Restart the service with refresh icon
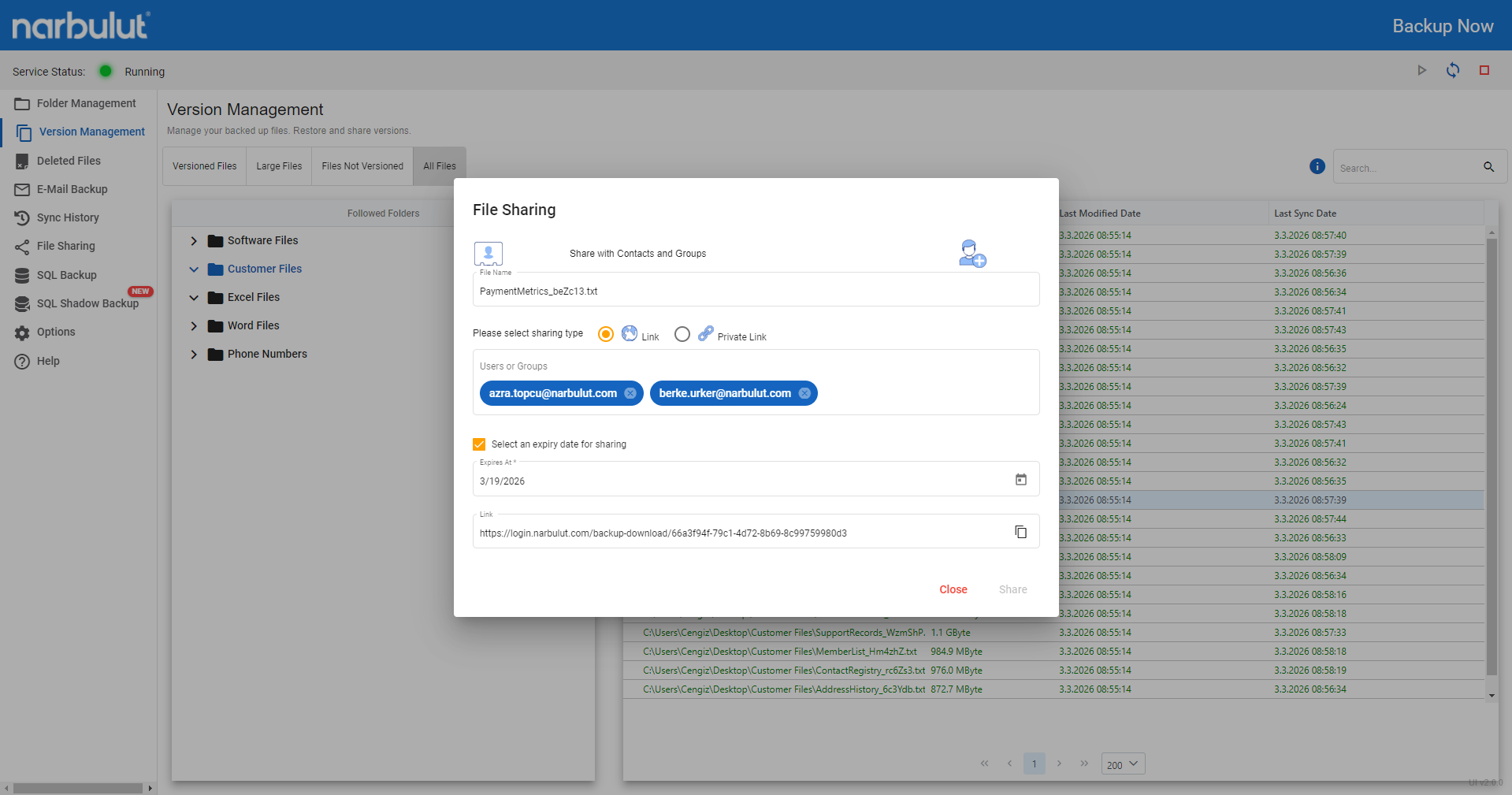Viewport: 1512px width, 795px height. (1453, 70)
